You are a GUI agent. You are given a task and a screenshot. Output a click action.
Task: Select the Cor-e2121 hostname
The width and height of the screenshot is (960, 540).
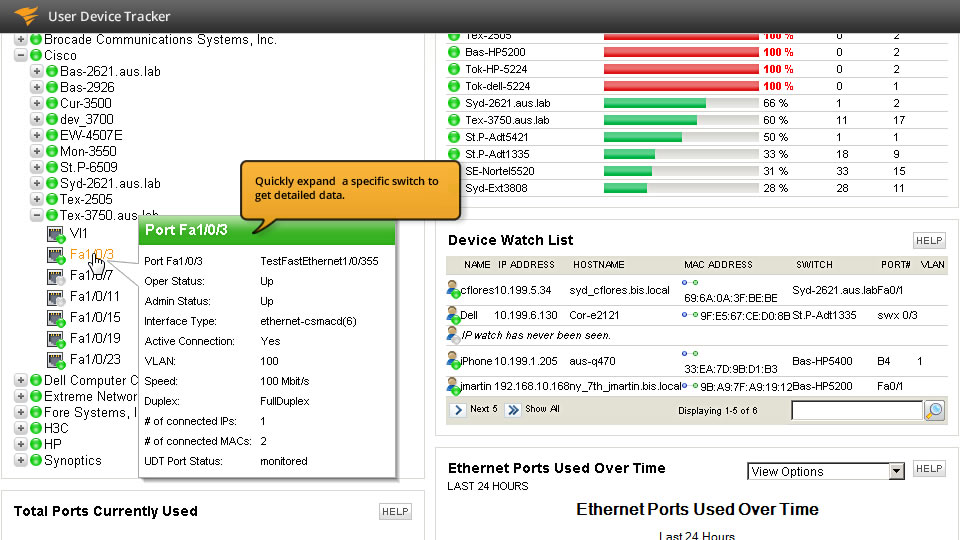point(594,315)
